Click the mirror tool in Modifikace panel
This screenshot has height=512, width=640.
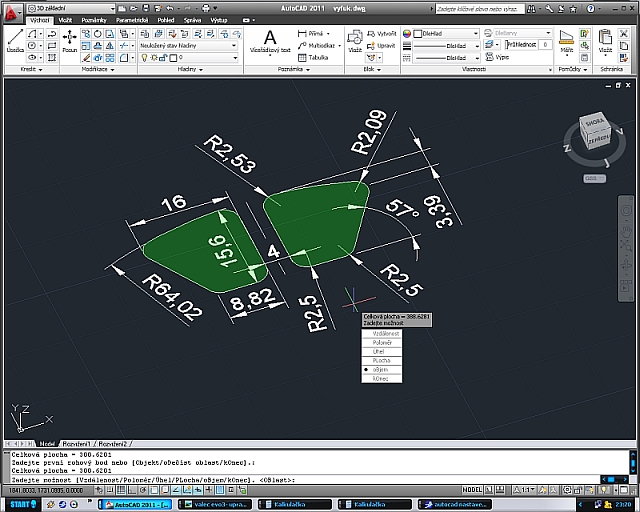click(x=110, y=46)
